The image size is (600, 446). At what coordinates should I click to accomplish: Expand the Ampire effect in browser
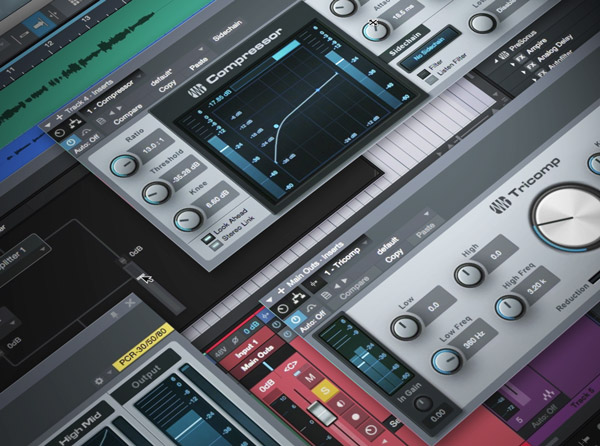pyautogui.click(x=513, y=66)
